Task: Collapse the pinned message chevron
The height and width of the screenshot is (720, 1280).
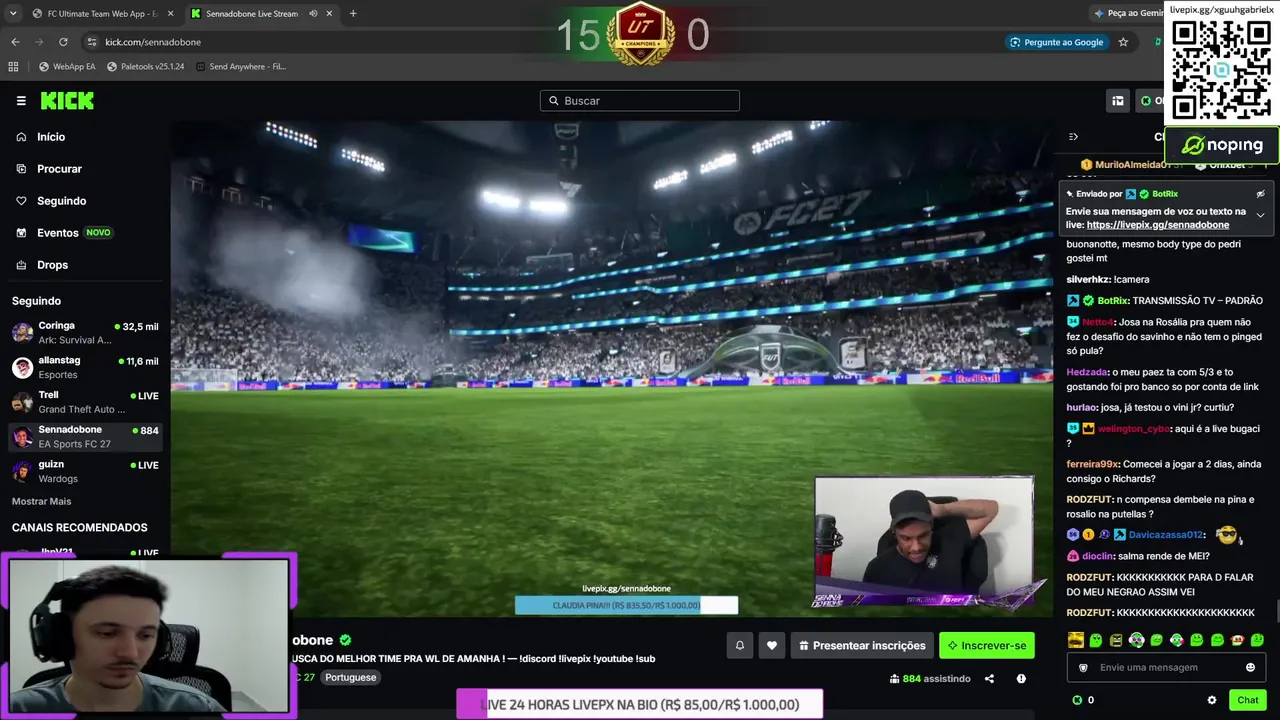Action: point(1260,215)
